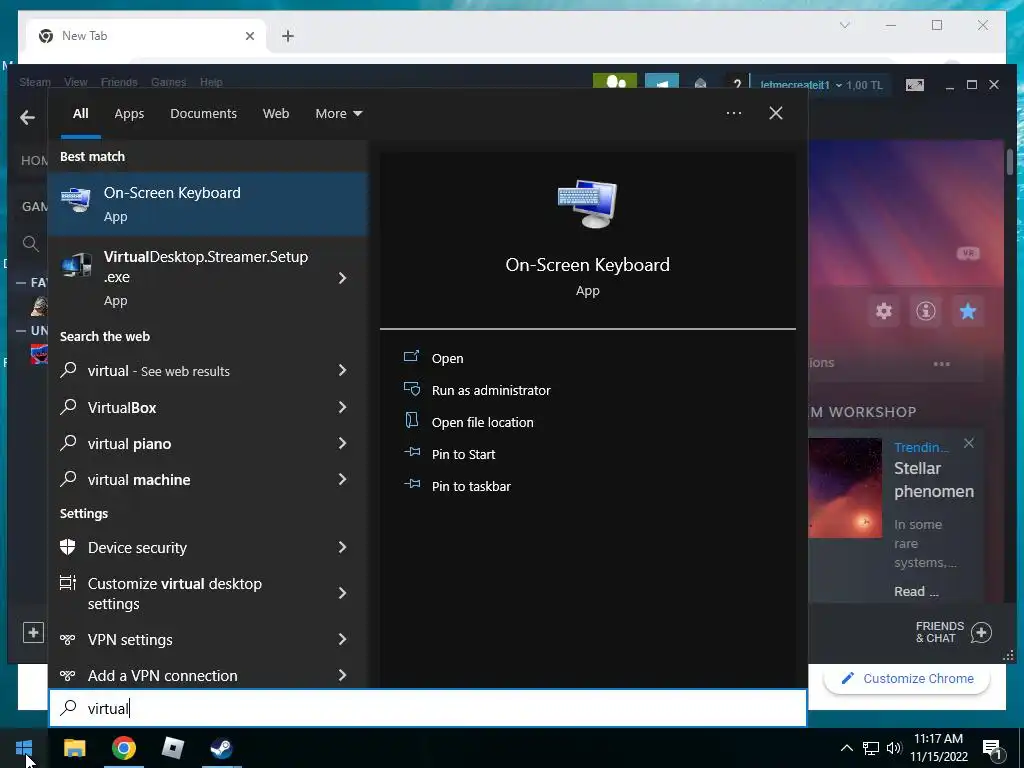Open Steam menu in Steam window
Screen dimensions: 1024x768
35,82
